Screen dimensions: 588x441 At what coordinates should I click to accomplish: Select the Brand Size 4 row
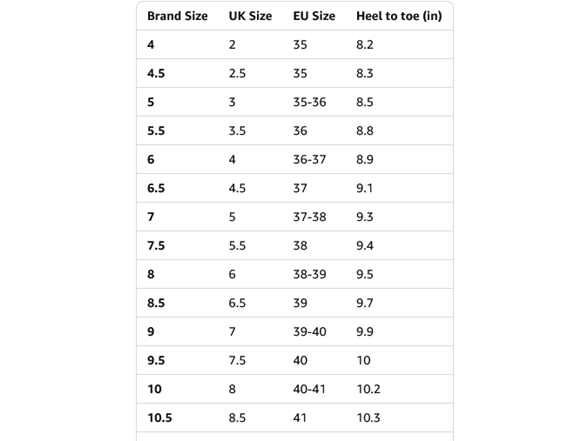coord(295,45)
